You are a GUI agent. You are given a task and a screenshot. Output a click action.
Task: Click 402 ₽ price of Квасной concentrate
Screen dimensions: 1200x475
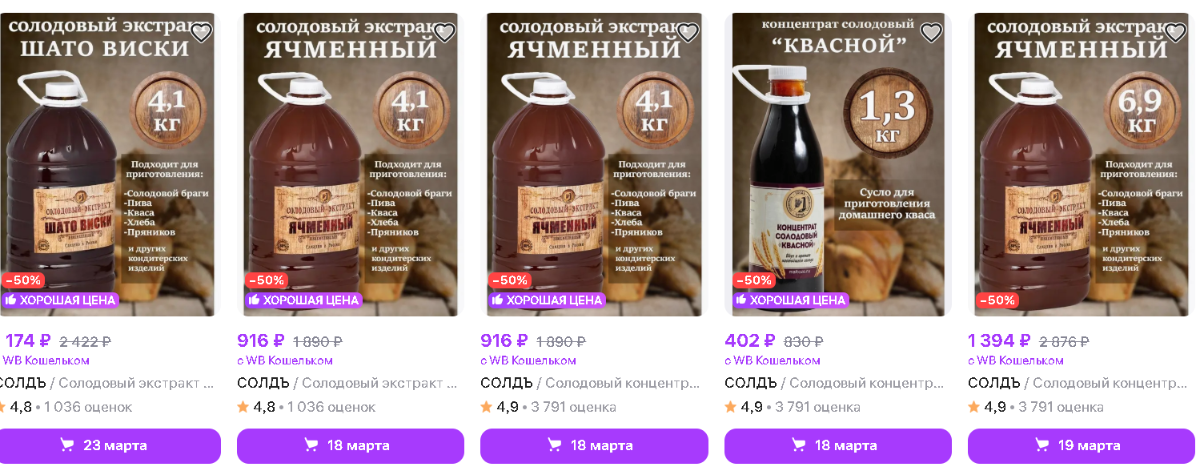751,340
